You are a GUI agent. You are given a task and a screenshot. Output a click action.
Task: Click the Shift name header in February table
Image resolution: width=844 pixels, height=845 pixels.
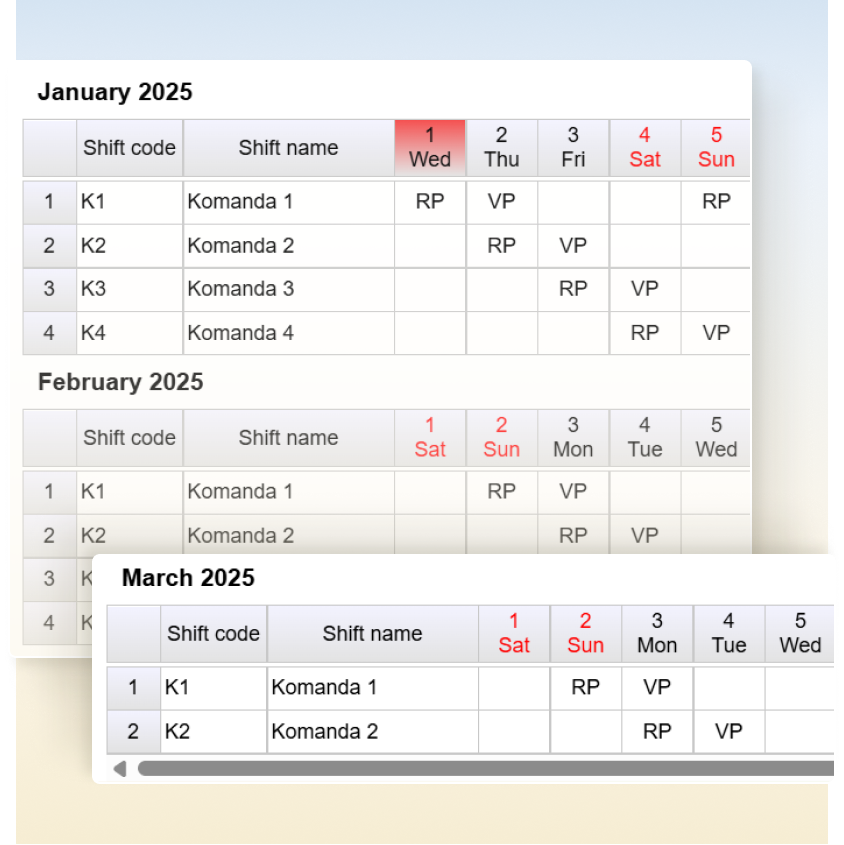click(x=288, y=438)
